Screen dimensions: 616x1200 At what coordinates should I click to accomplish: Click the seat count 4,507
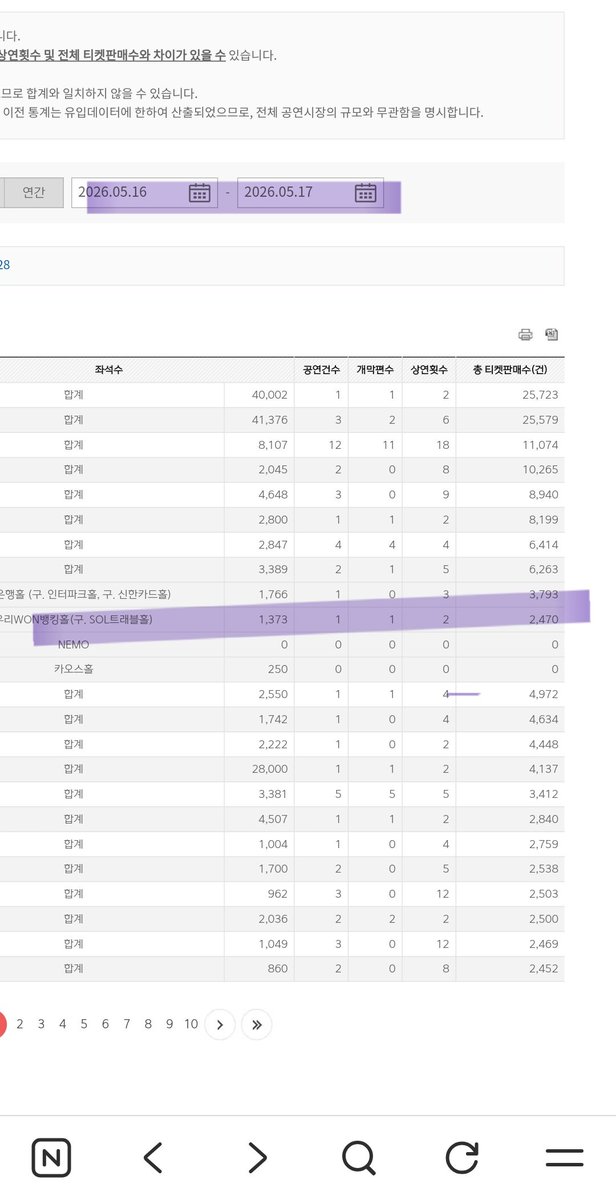click(x=272, y=819)
